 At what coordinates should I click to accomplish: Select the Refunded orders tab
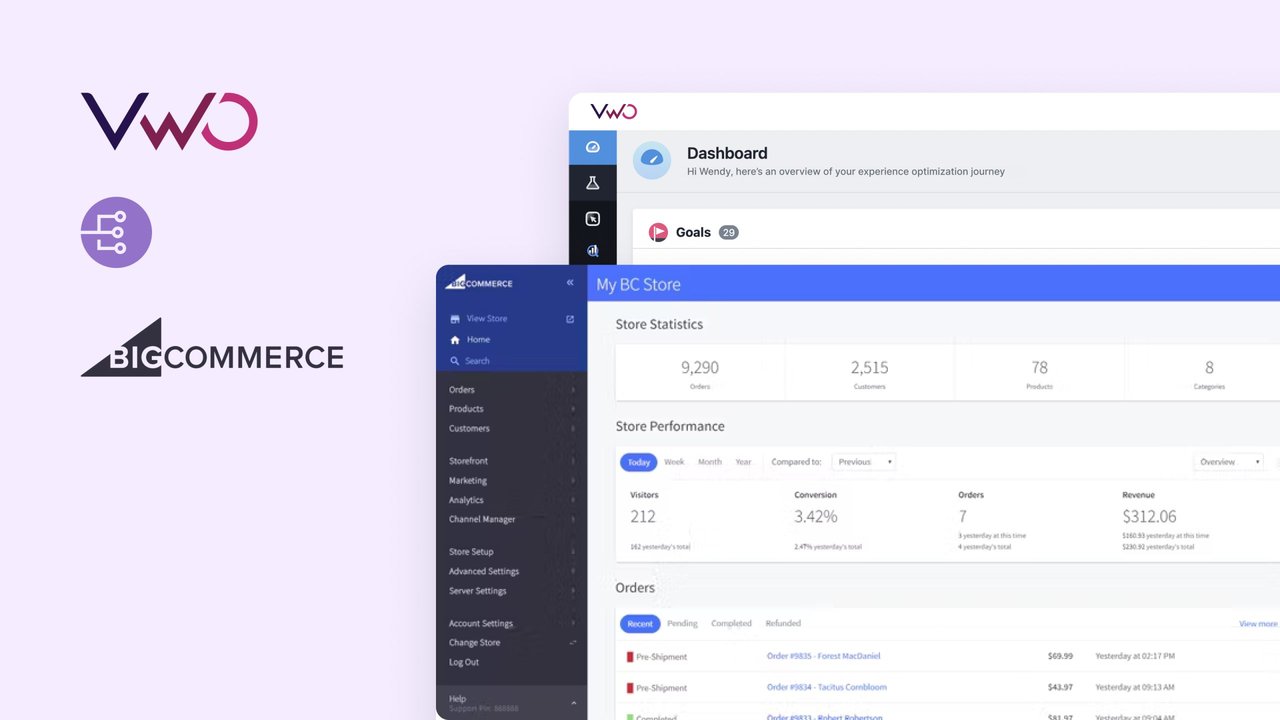click(x=783, y=624)
